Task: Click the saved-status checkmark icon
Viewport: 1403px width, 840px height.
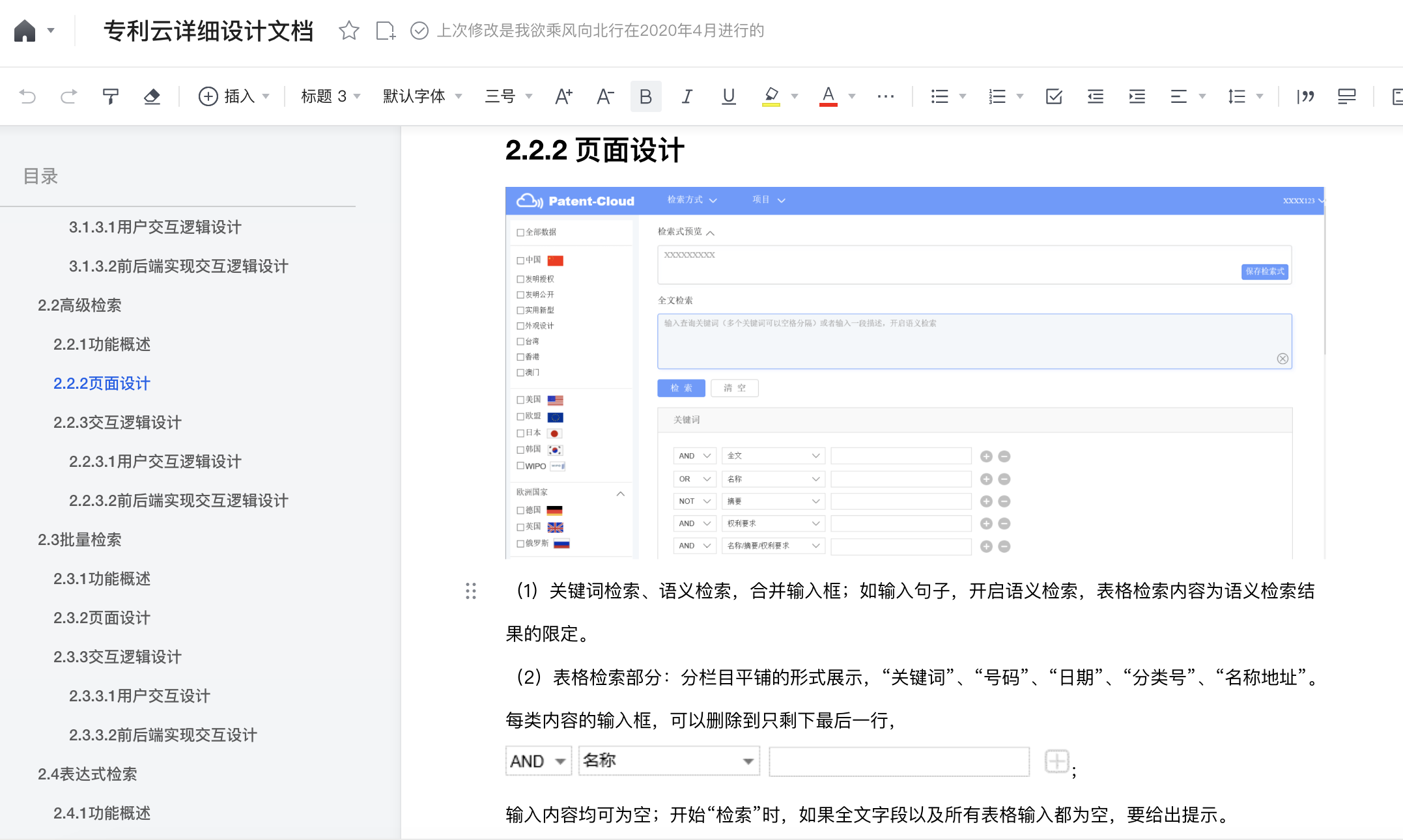Action: coord(419,31)
